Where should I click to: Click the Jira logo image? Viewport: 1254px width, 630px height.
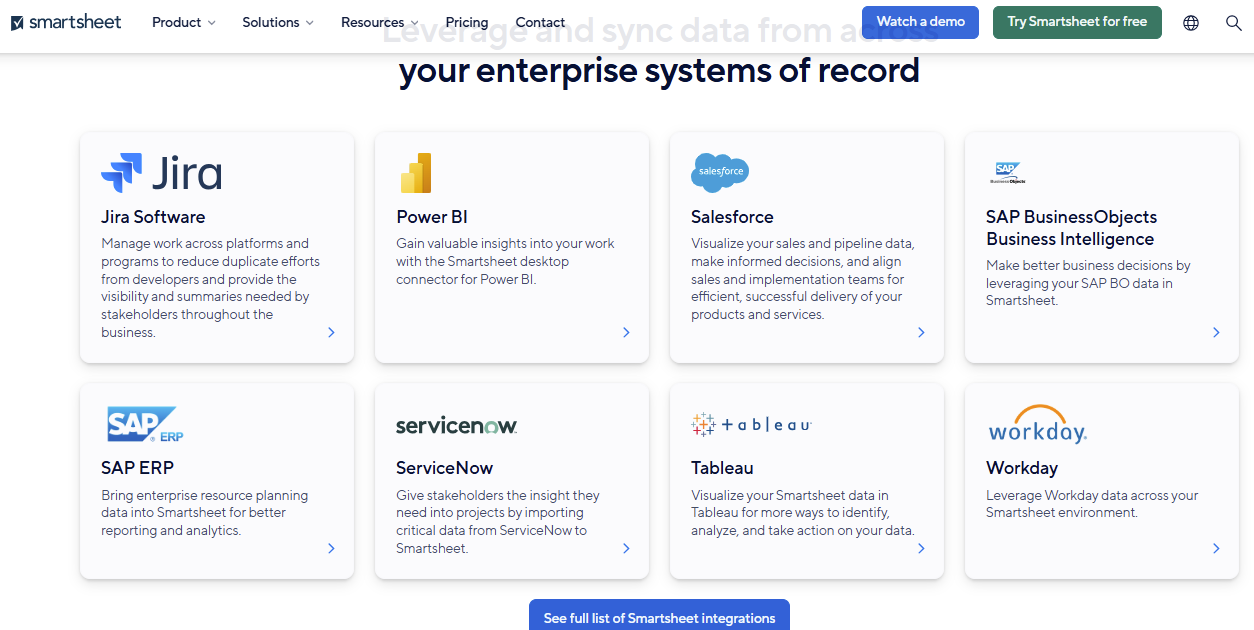tap(161, 173)
